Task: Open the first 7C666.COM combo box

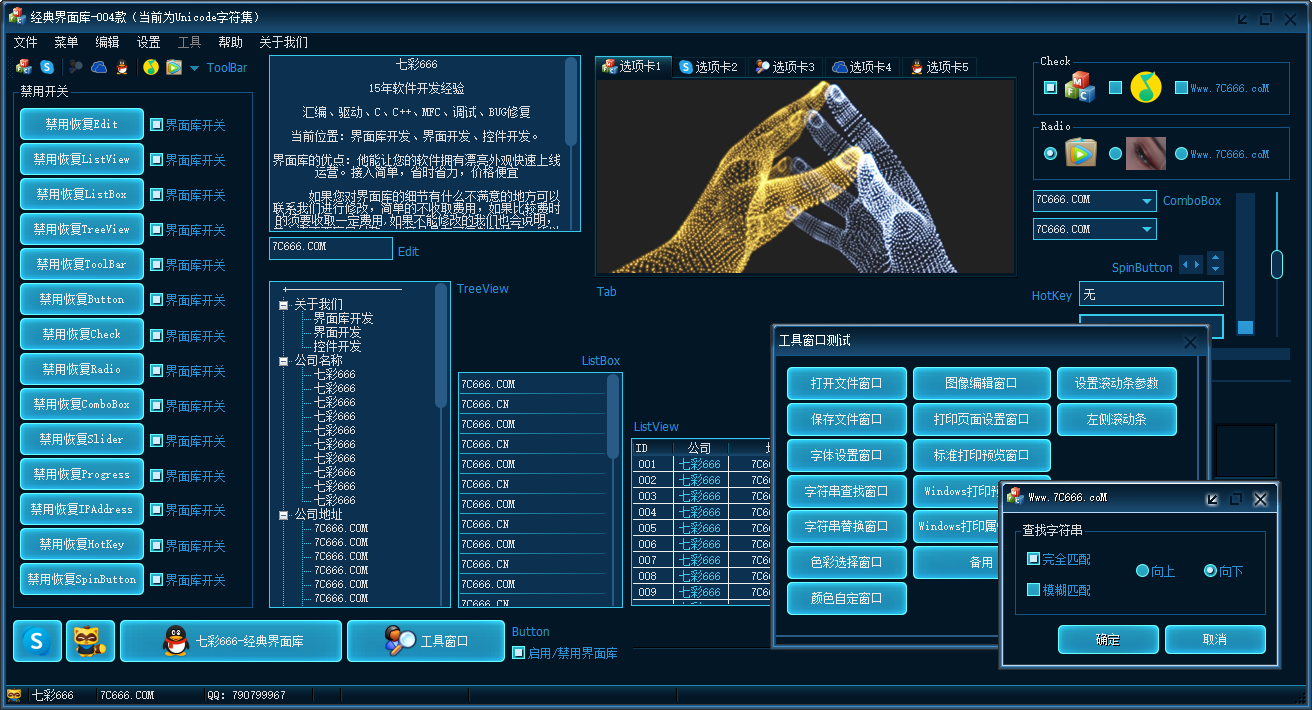Action: point(1146,201)
